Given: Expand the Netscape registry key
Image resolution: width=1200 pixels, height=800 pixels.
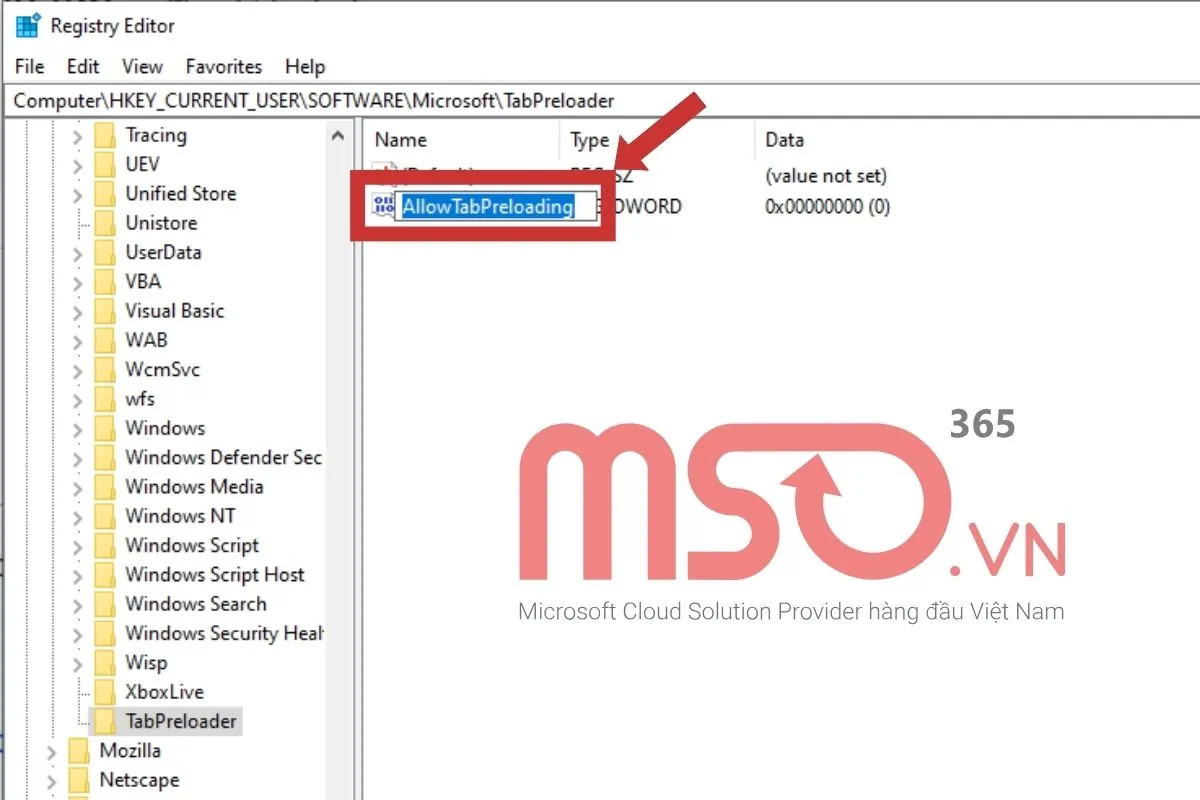Looking at the screenshot, I should [x=50, y=780].
